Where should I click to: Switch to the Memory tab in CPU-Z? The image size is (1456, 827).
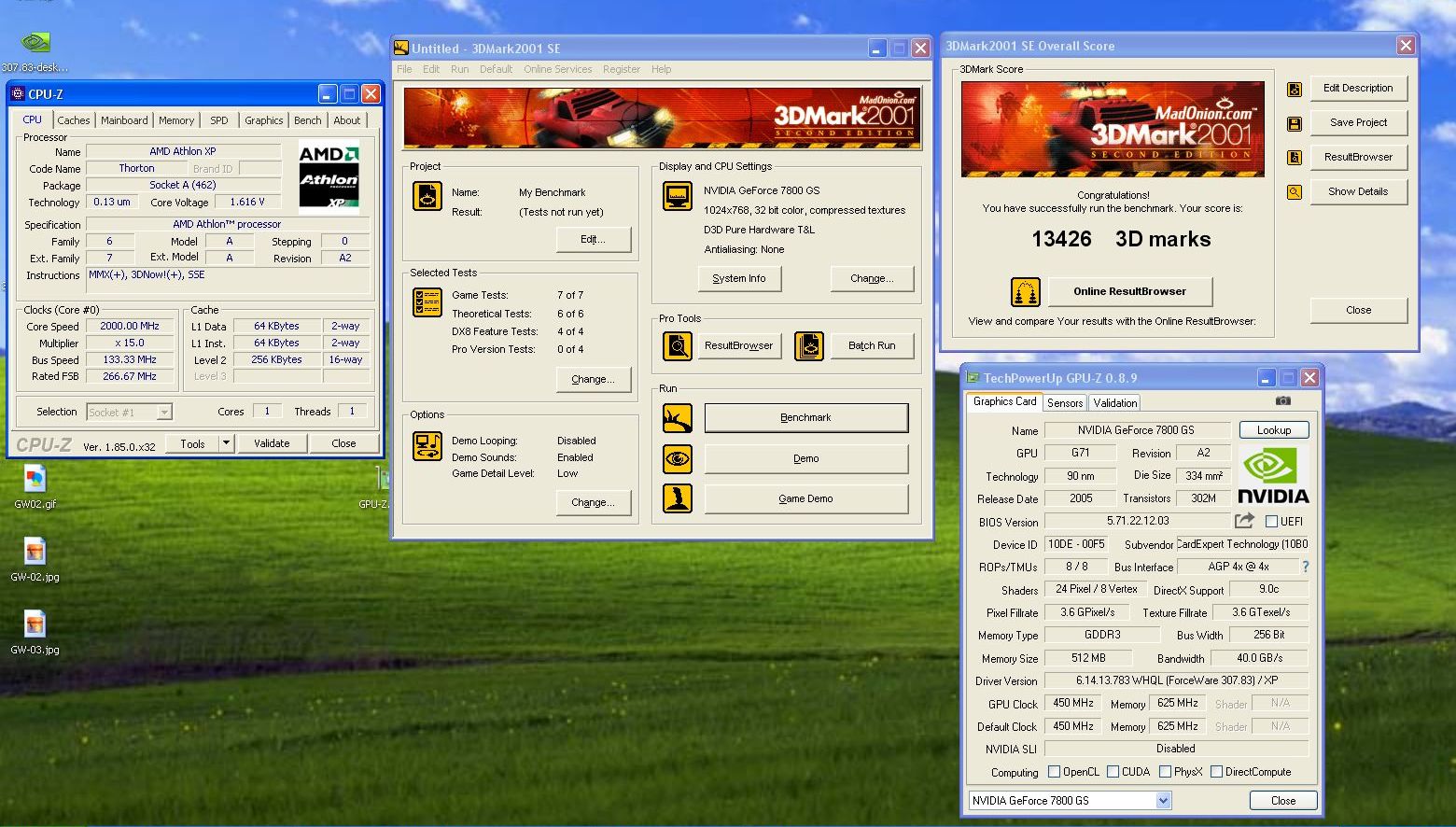click(x=176, y=120)
